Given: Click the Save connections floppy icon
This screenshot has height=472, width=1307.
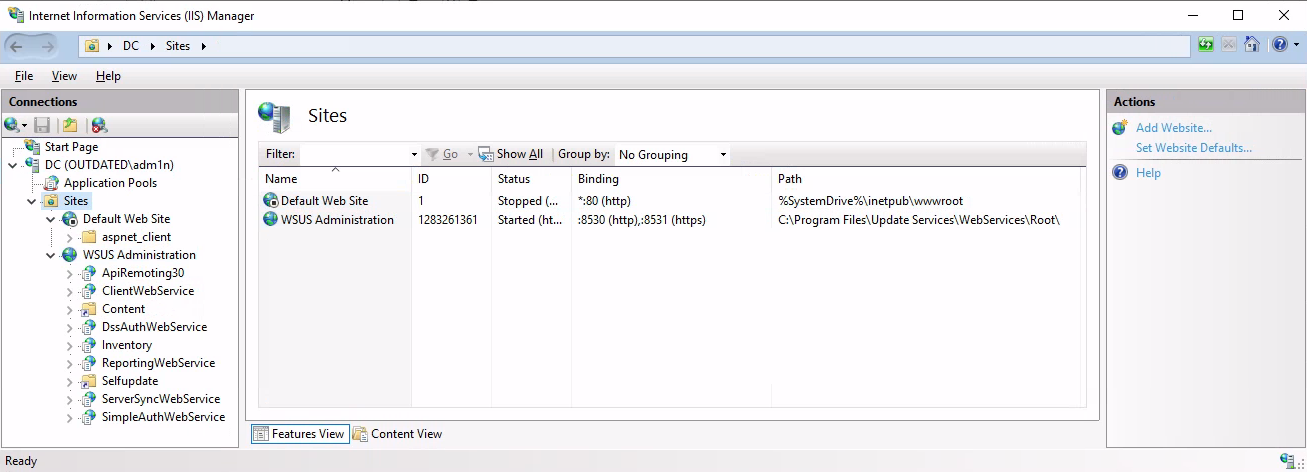Looking at the screenshot, I should (42, 125).
